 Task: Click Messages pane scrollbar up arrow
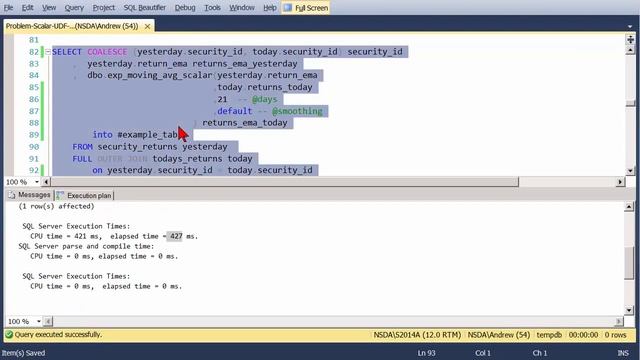point(629,207)
